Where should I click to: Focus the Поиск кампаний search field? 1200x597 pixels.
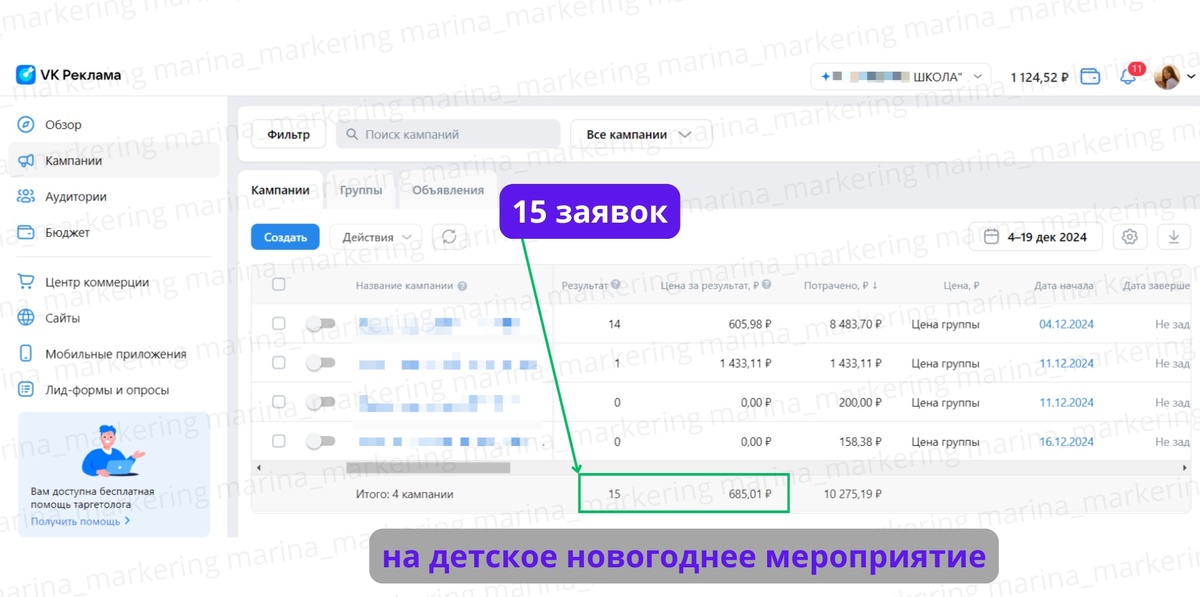click(448, 134)
